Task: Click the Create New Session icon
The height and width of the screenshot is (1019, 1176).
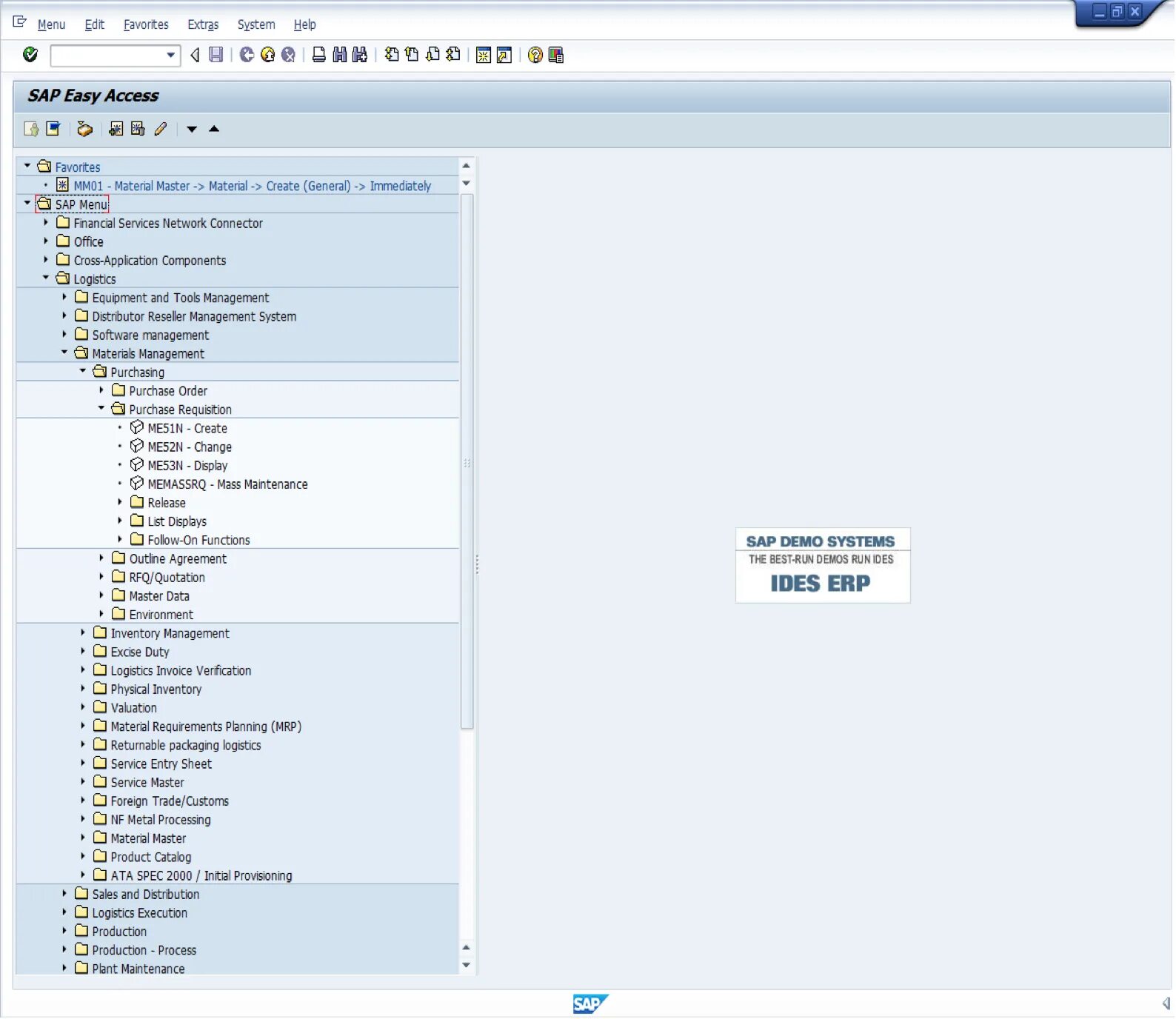Action: (x=484, y=56)
